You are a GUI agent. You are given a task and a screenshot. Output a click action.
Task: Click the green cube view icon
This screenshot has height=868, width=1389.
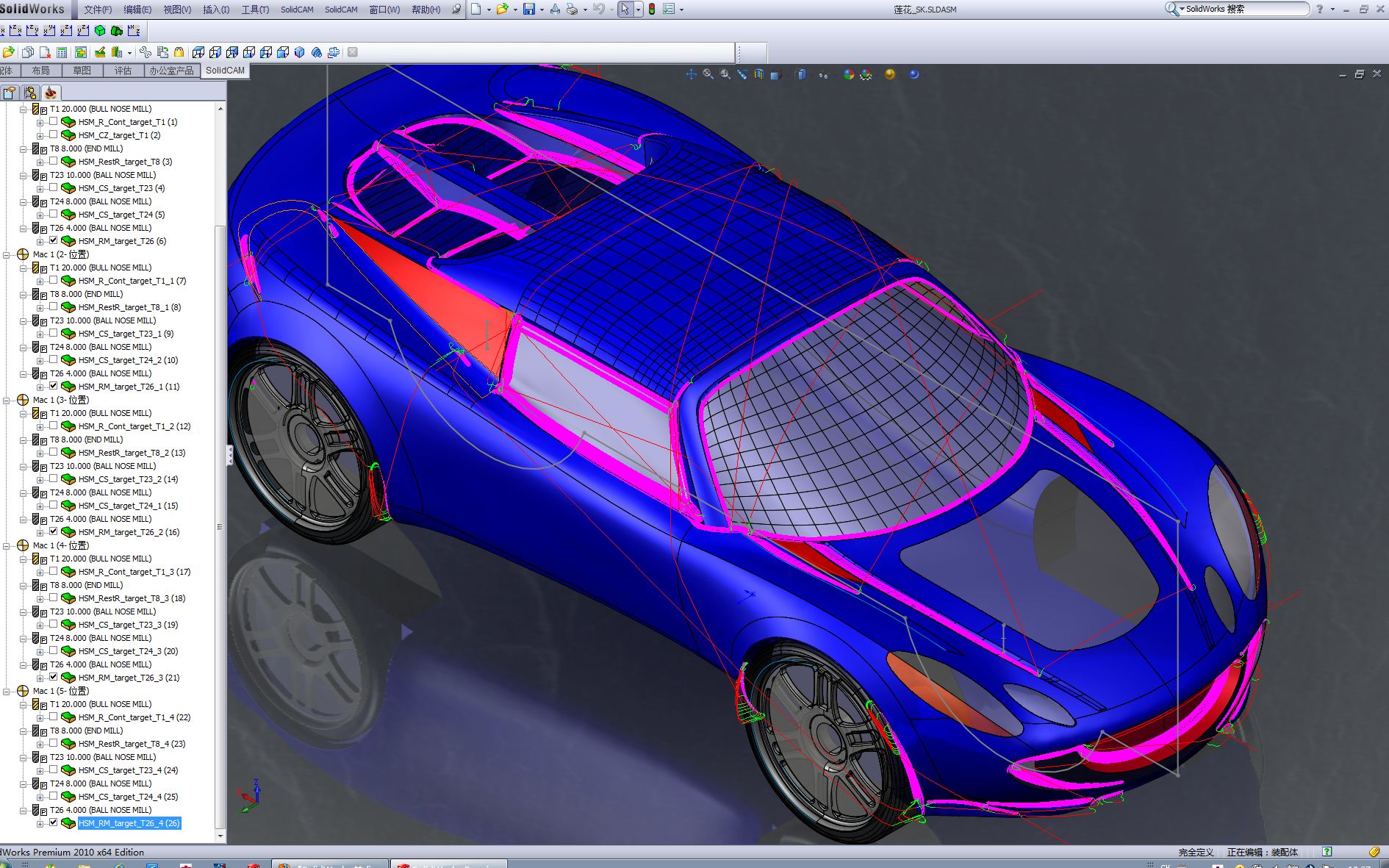[x=100, y=30]
